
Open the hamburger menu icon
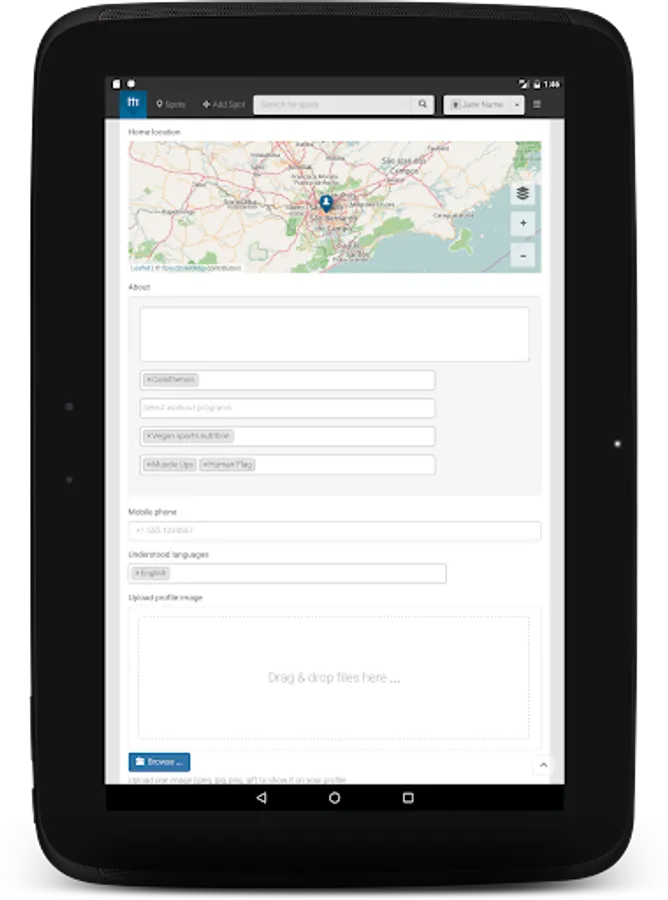pos(537,104)
